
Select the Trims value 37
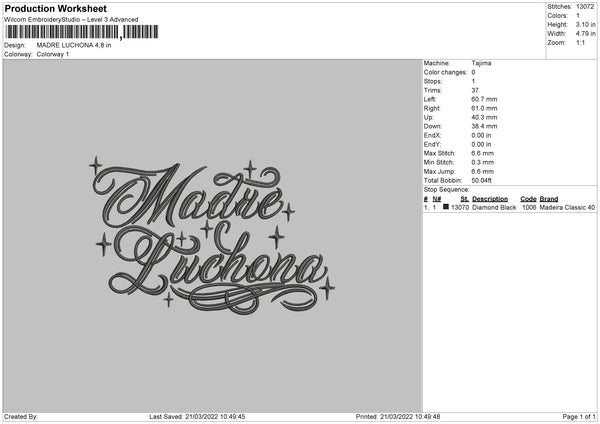click(x=475, y=90)
